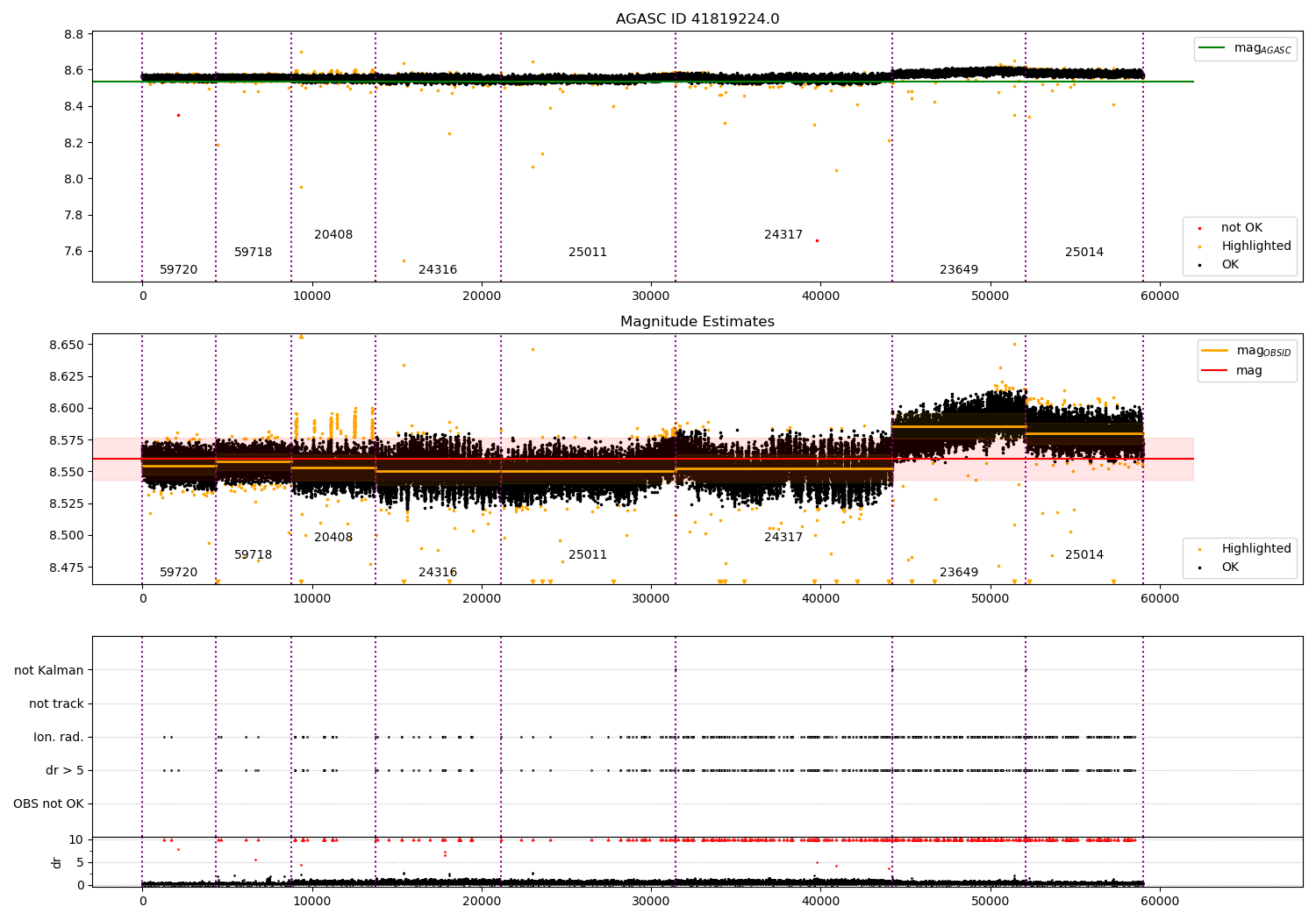Click the 8.600 y-axis tick label
The width and height of the screenshot is (1316, 921).
(67, 408)
